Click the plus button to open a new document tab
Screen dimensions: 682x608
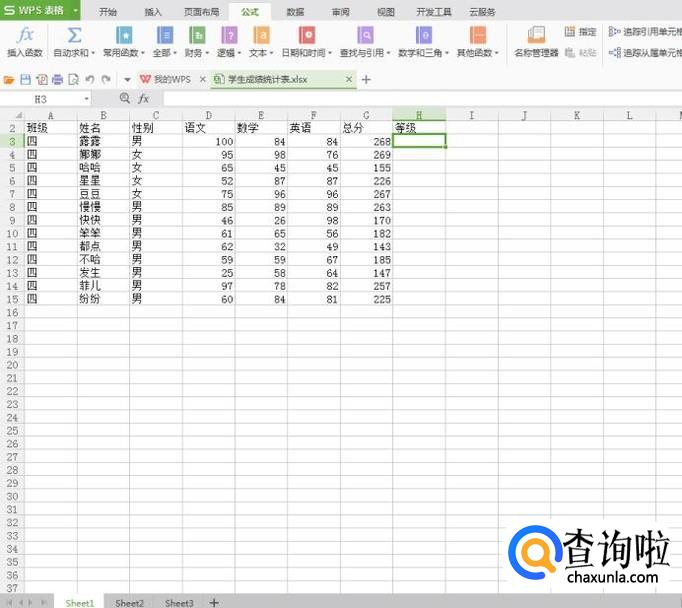(x=366, y=80)
